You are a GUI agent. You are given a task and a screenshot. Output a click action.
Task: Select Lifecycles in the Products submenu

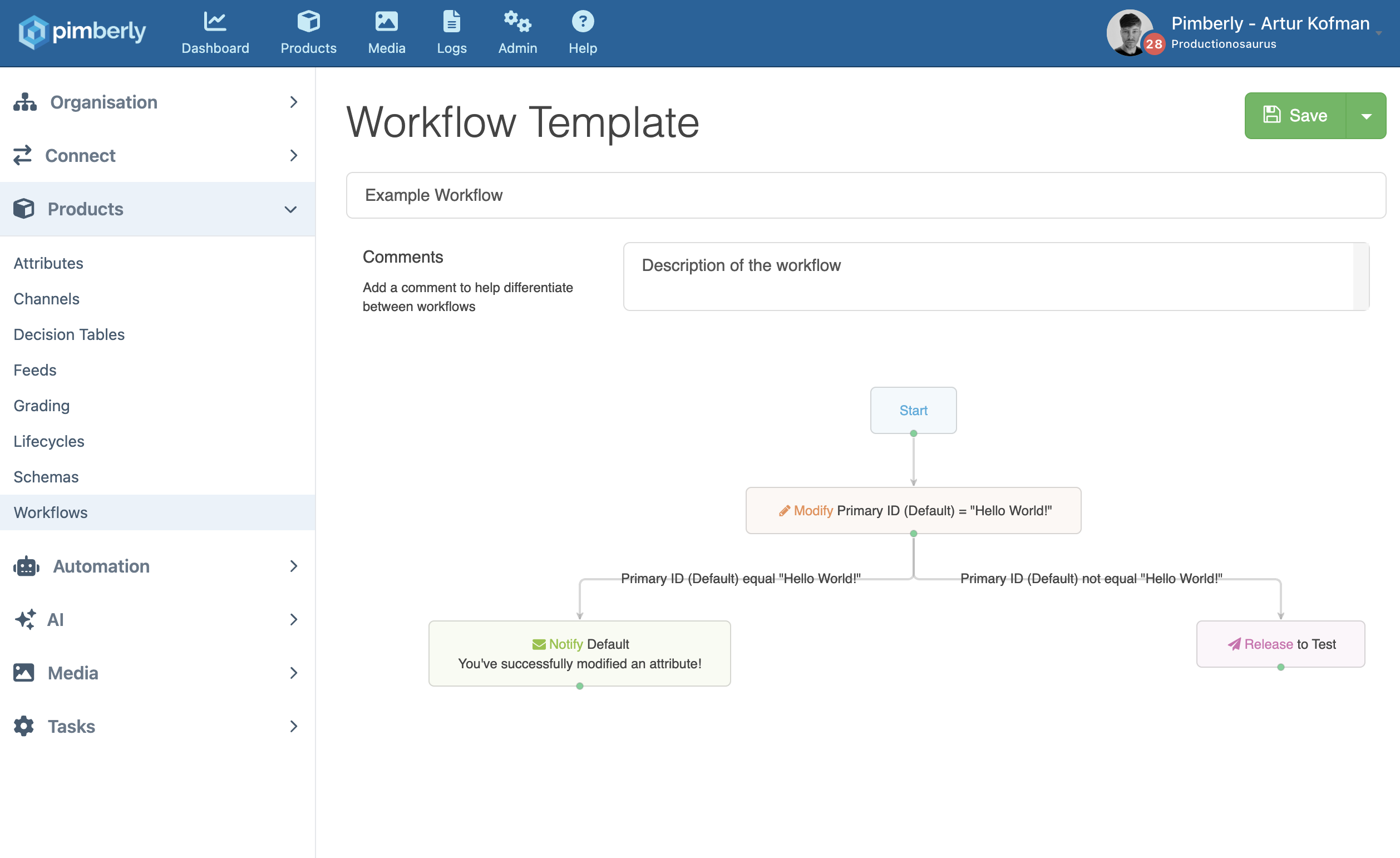click(x=49, y=441)
